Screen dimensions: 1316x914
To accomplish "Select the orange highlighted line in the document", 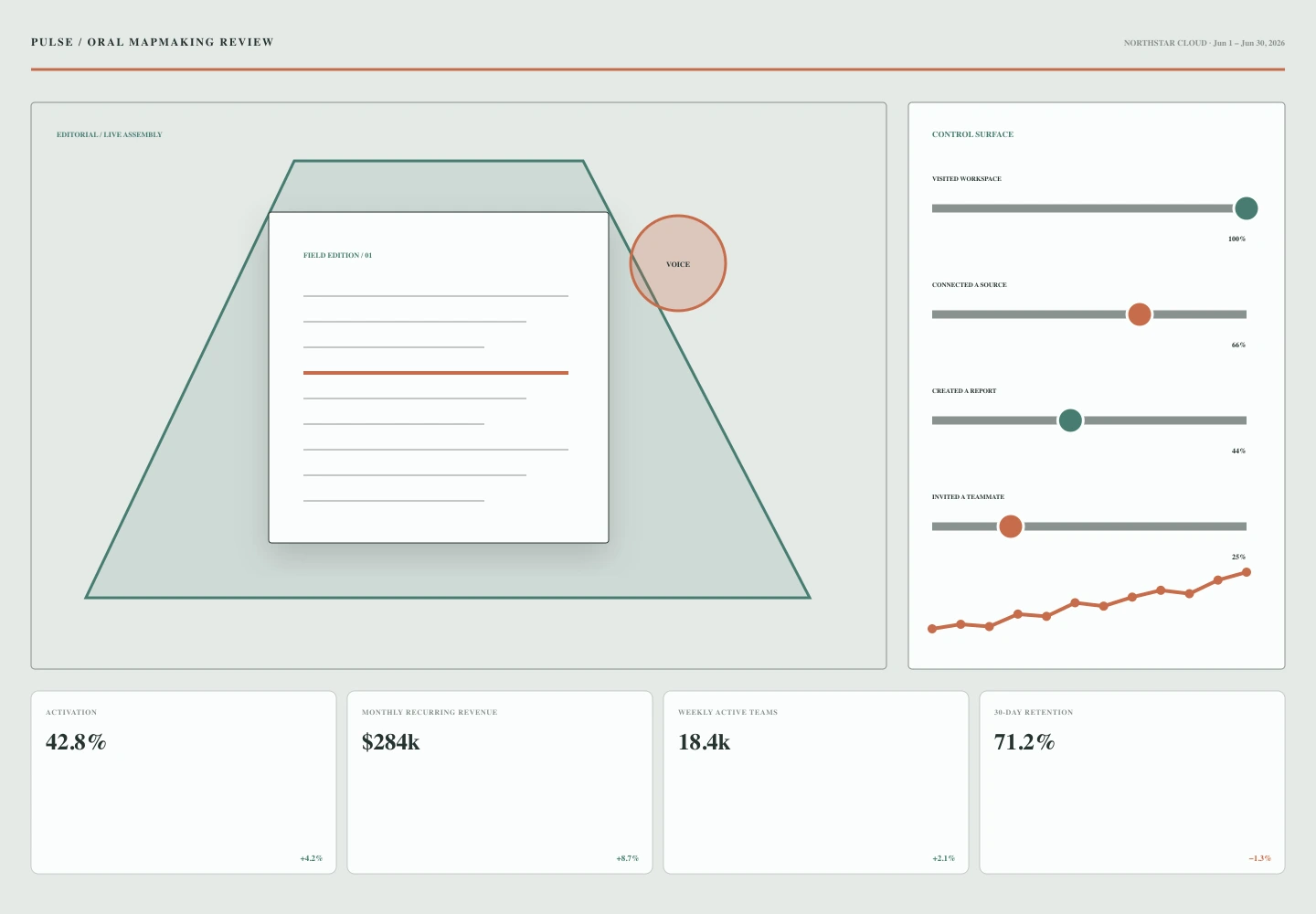I will click(436, 373).
